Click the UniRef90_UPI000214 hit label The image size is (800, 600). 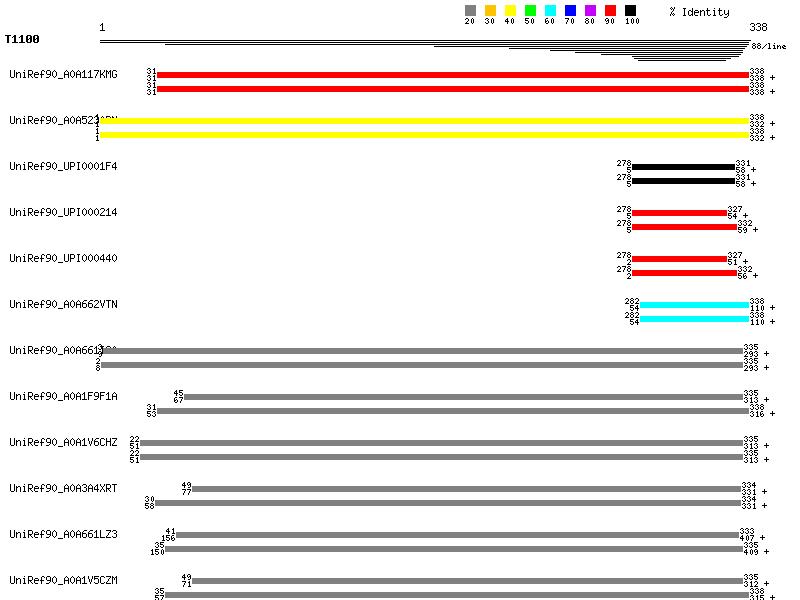[x=63, y=212]
